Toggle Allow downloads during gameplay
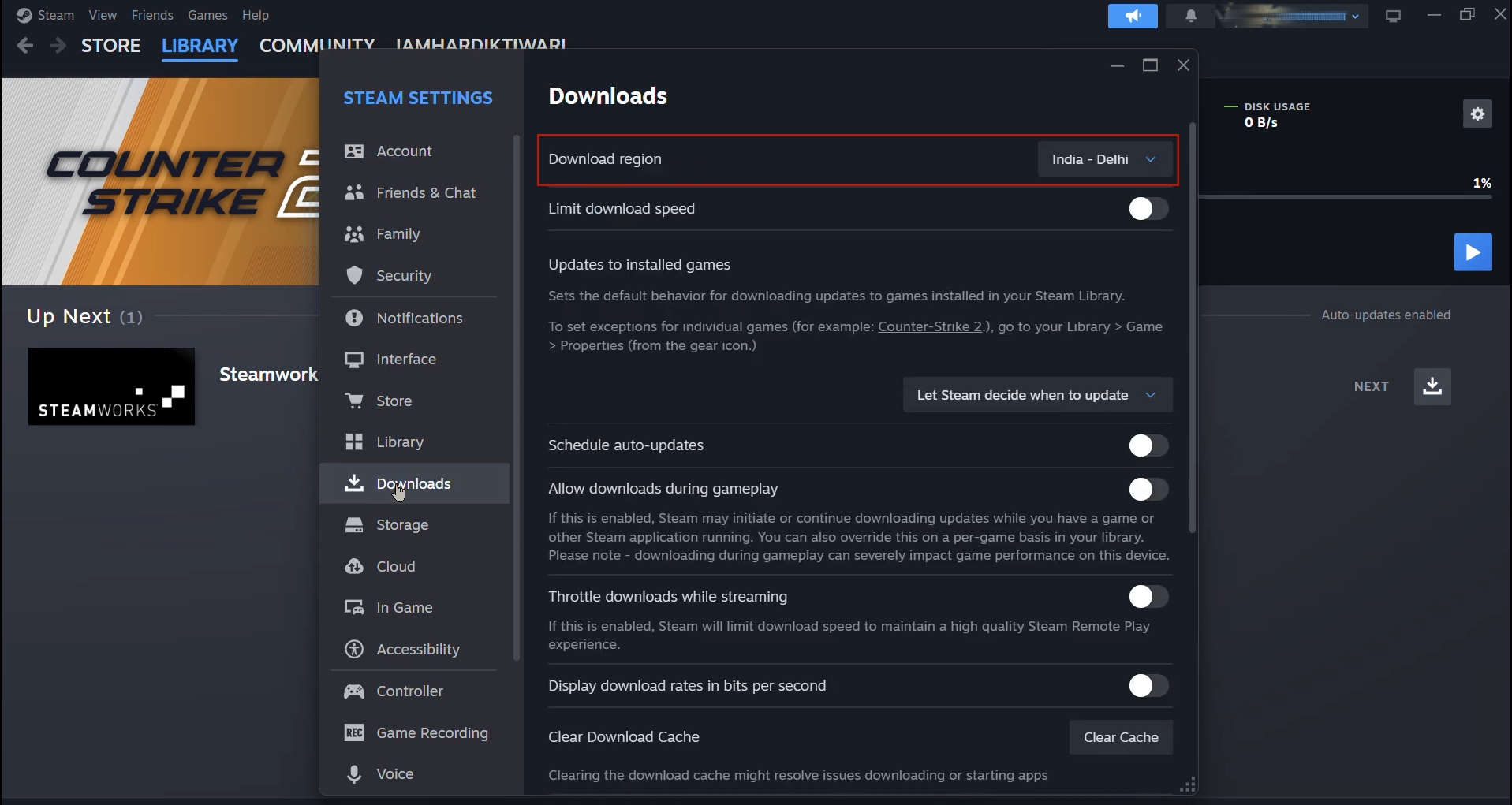The image size is (1512, 805). click(1147, 489)
